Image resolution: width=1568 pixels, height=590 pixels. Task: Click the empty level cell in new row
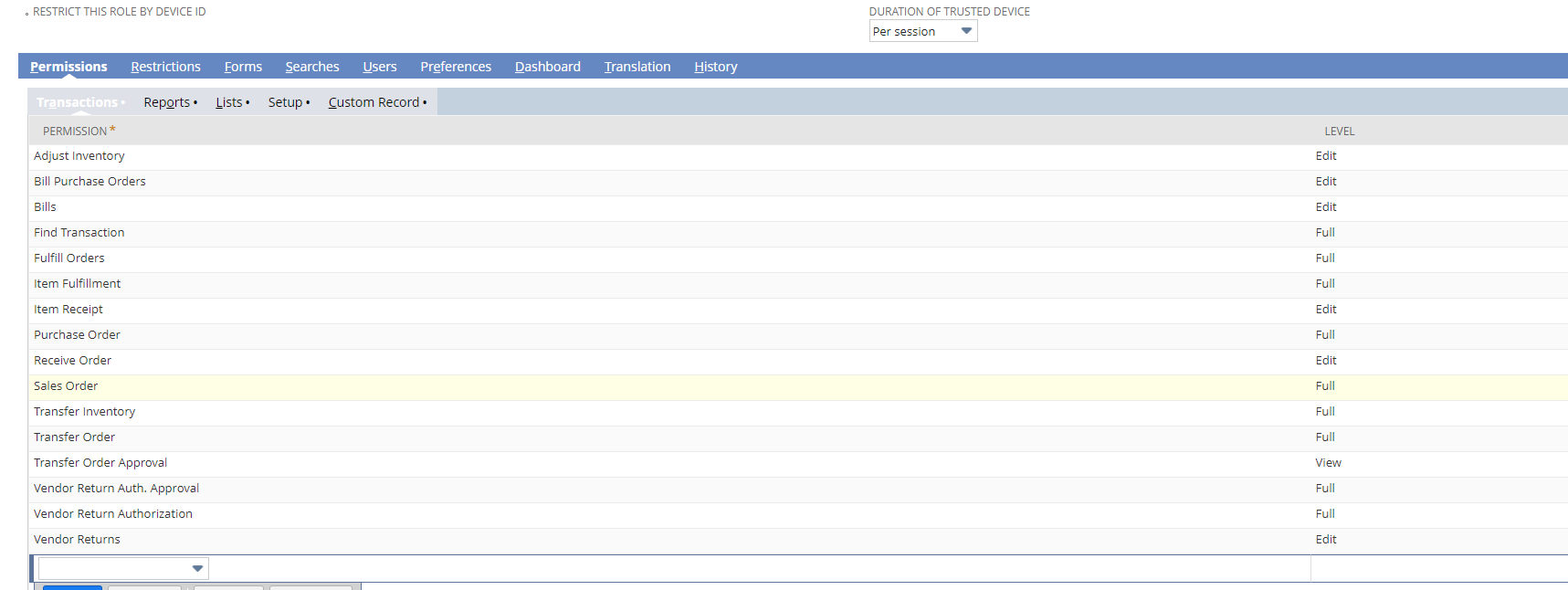tap(1439, 568)
